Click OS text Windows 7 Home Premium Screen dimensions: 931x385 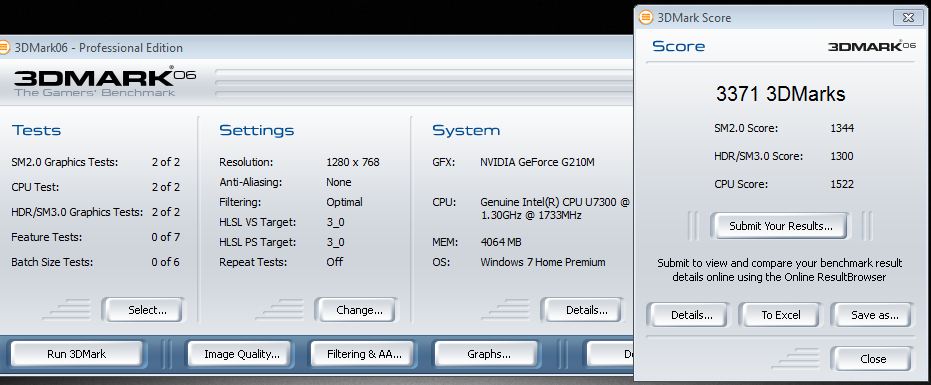(x=543, y=262)
